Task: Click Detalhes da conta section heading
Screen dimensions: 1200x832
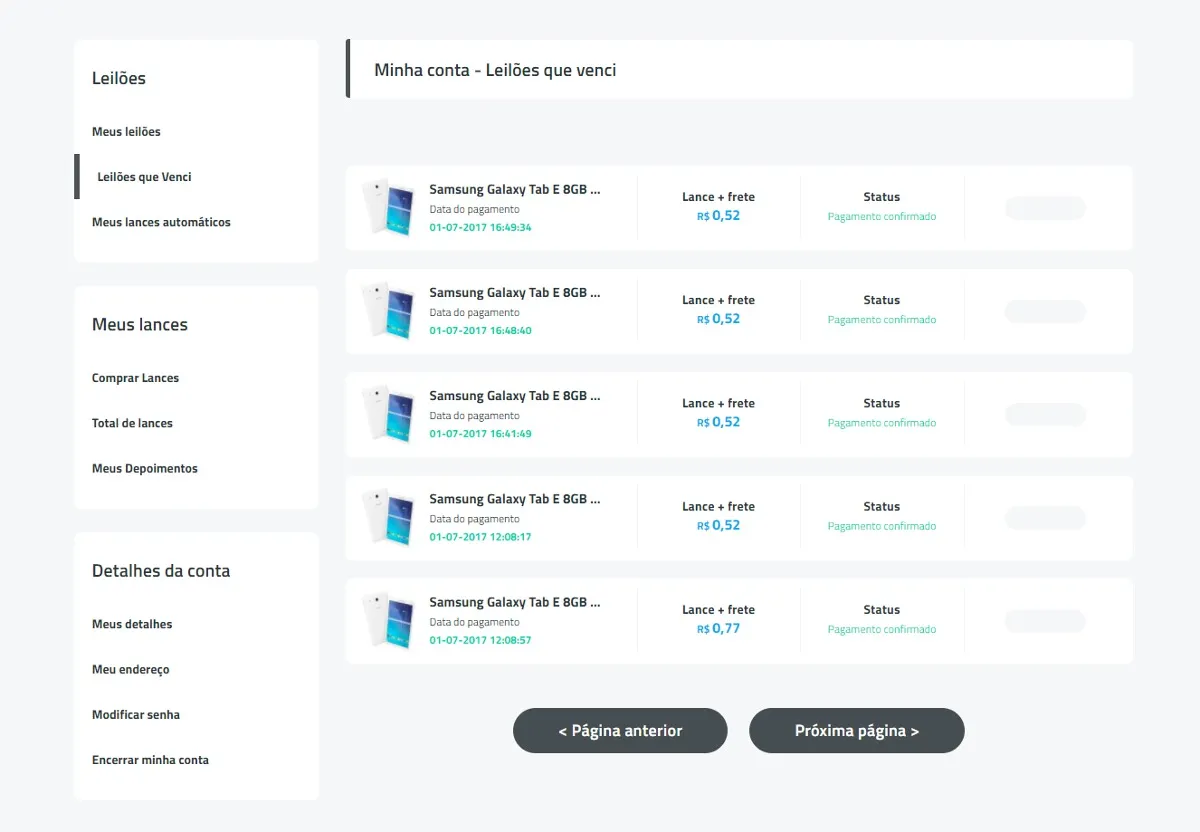Action: [x=161, y=571]
